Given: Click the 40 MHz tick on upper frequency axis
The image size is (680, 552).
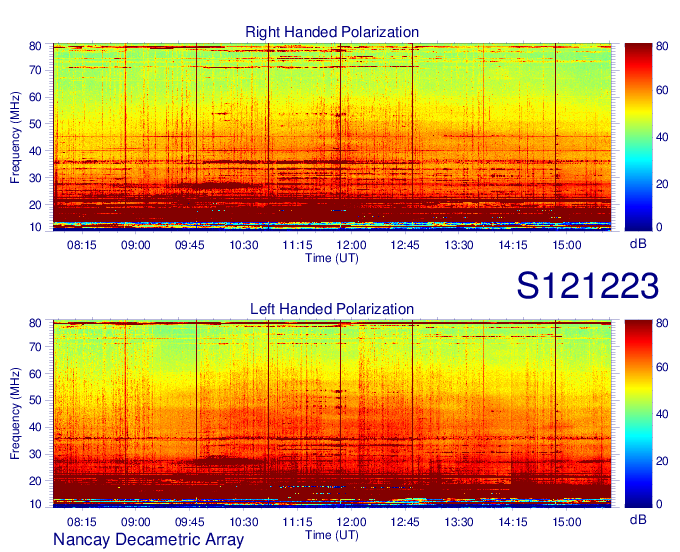Looking at the screenshot, I should point(35,151).
